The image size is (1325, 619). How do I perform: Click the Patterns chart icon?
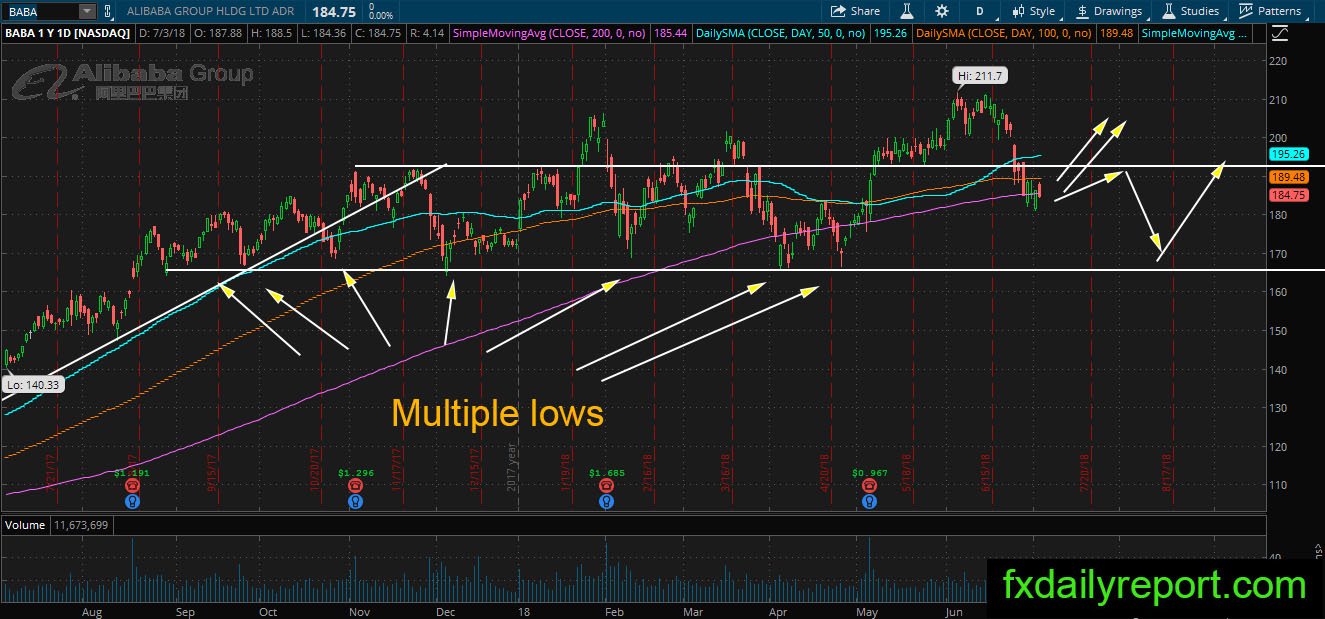(x=1246, y=11)
